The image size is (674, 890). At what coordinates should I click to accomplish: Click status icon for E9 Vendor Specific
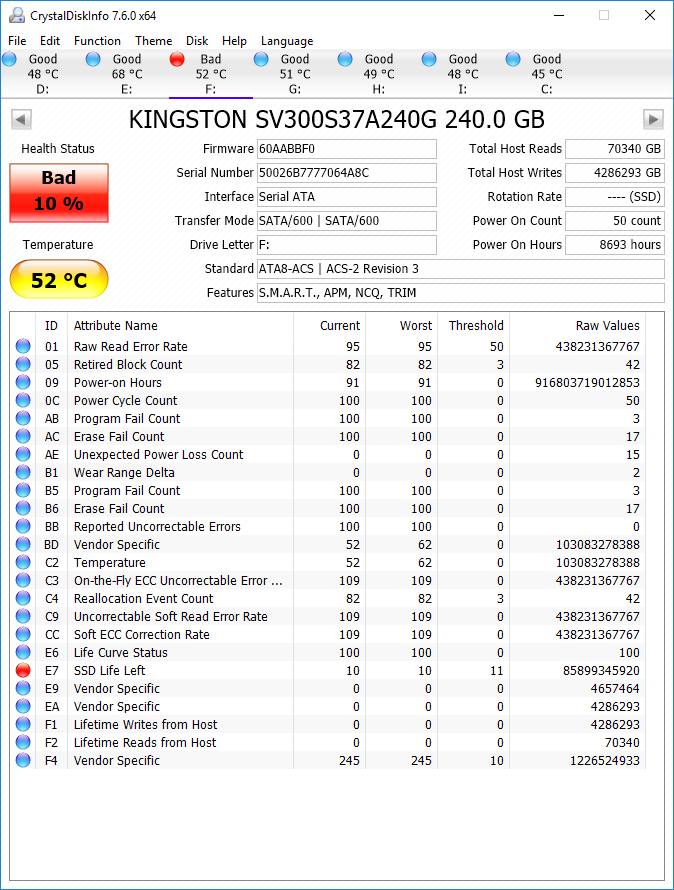23,689
